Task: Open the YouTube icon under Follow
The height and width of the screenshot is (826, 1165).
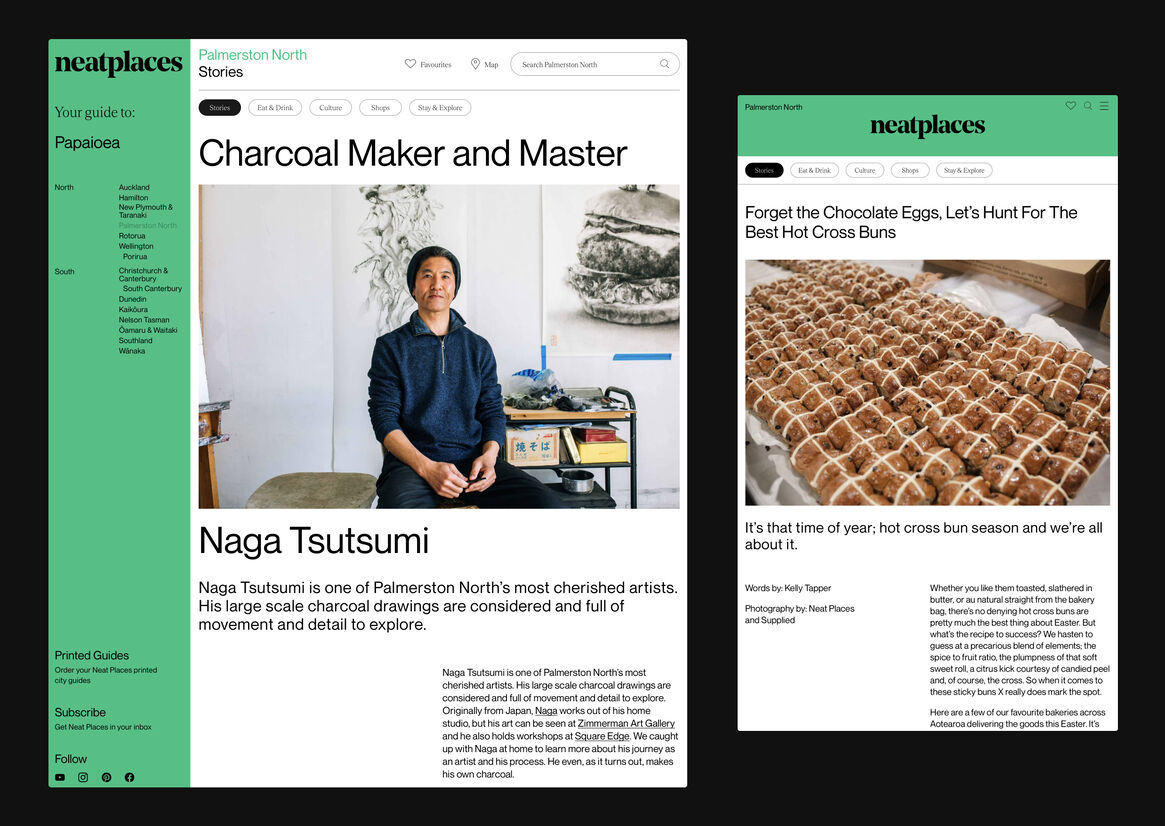Action: click(x=60, y=777)
